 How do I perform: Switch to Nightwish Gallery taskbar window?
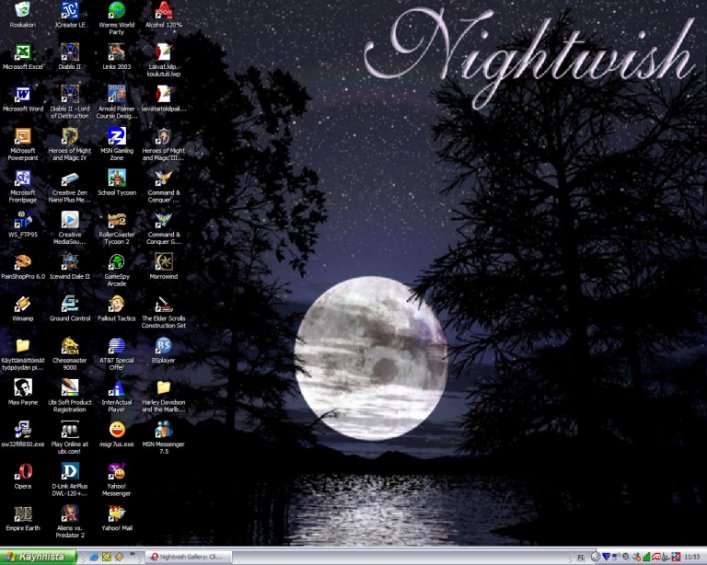(x=189, y=557)
